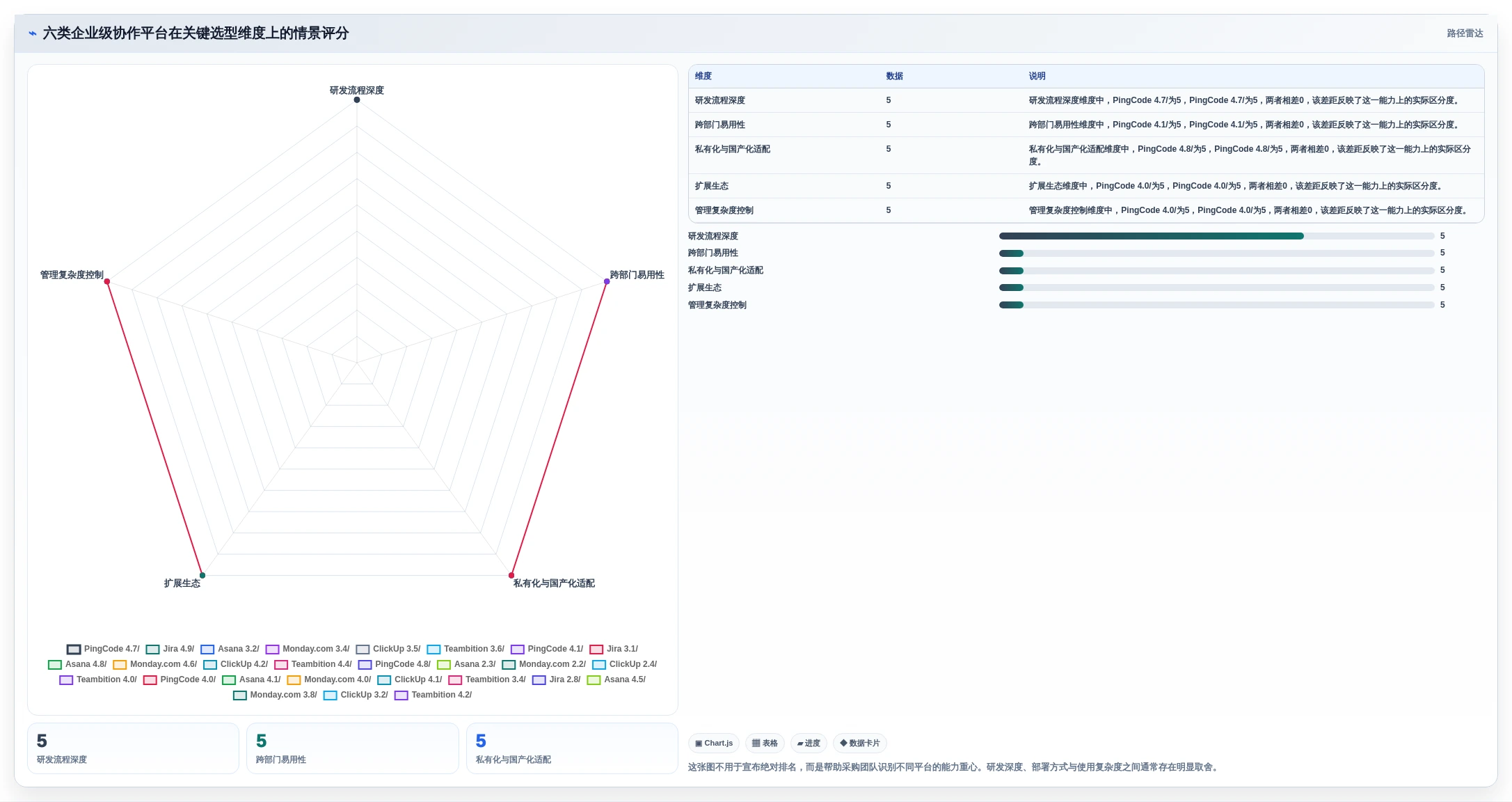Click the radar point at 跨部门易用性 vertex
Screen dimensions: 1512x802
[x=607, y=281]
